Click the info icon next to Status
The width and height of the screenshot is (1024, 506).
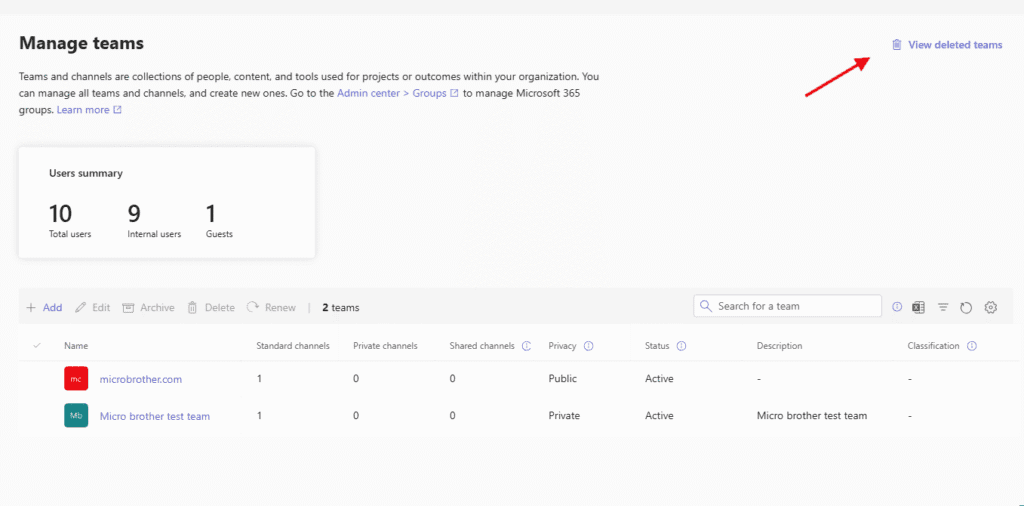681,346
